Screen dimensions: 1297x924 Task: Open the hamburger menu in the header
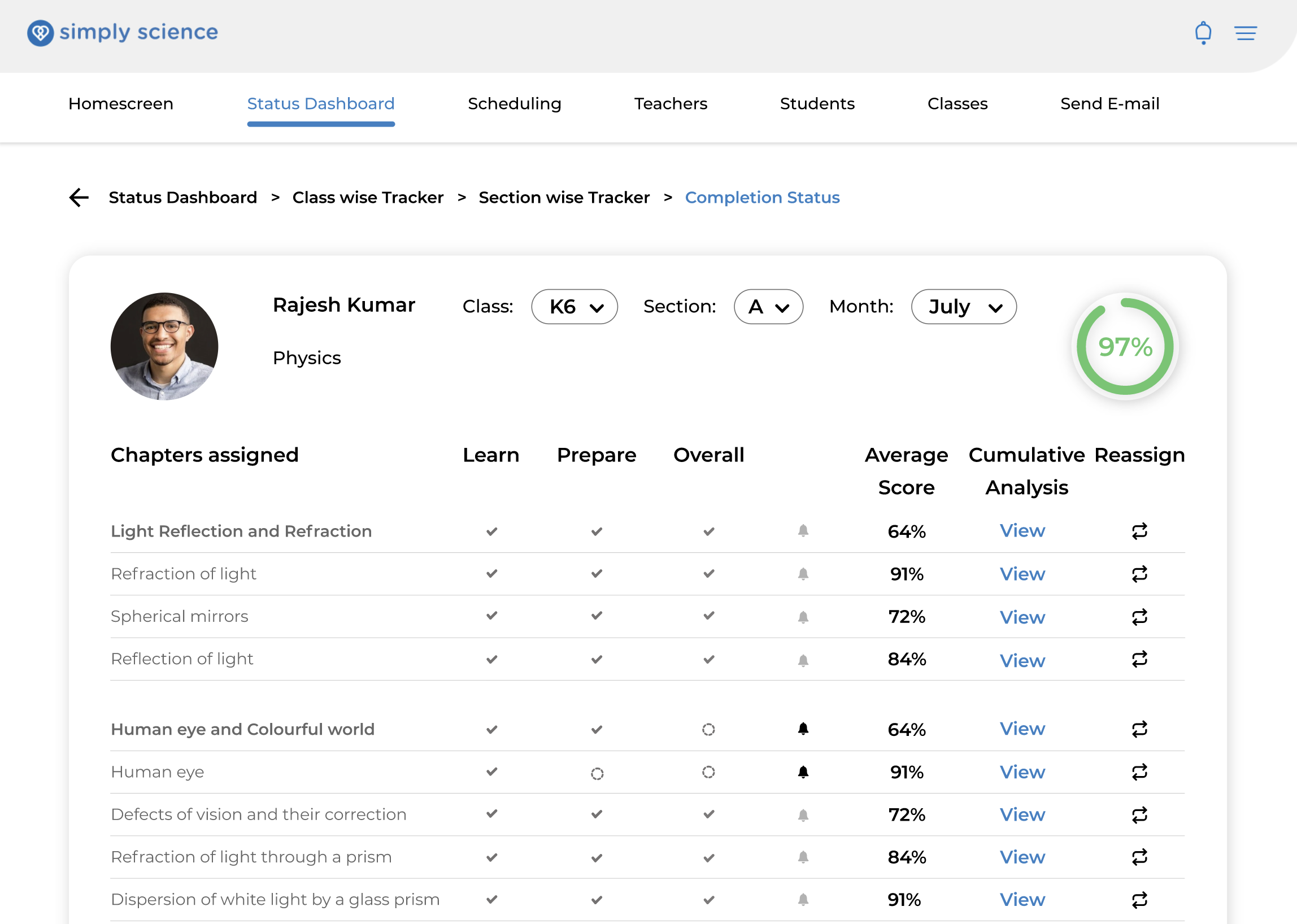point(1245,33)
